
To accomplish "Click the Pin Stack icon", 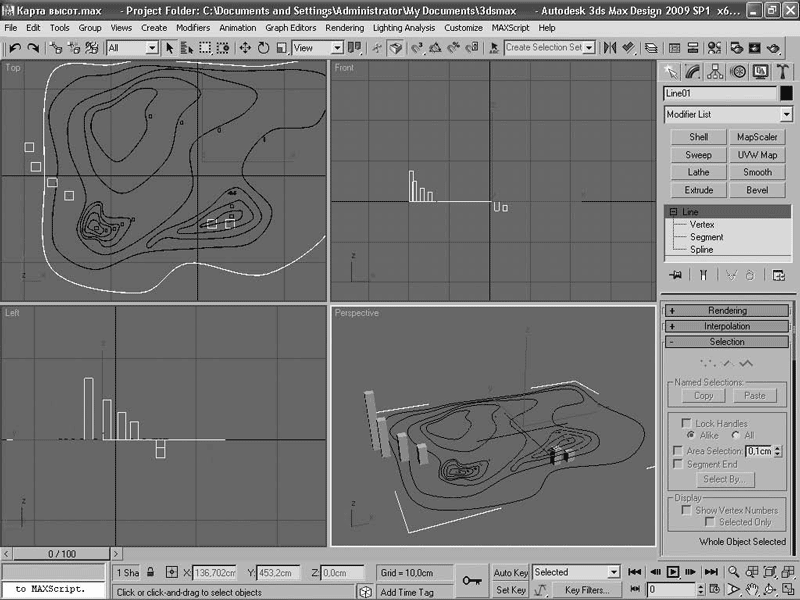I will click(676, 274).
